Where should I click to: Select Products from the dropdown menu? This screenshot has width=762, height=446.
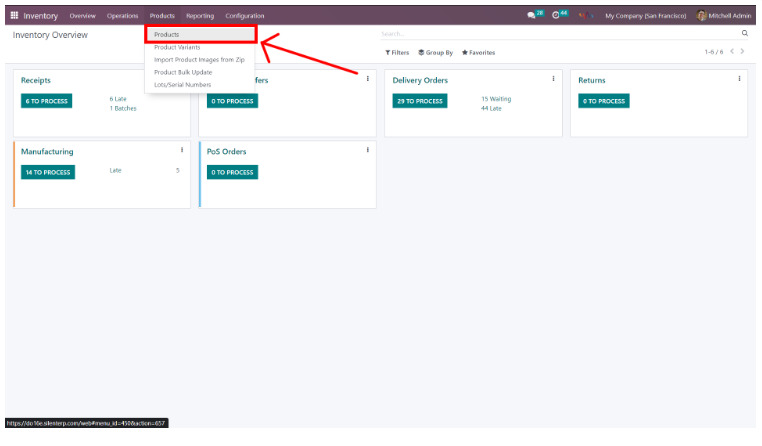[167, 35]
